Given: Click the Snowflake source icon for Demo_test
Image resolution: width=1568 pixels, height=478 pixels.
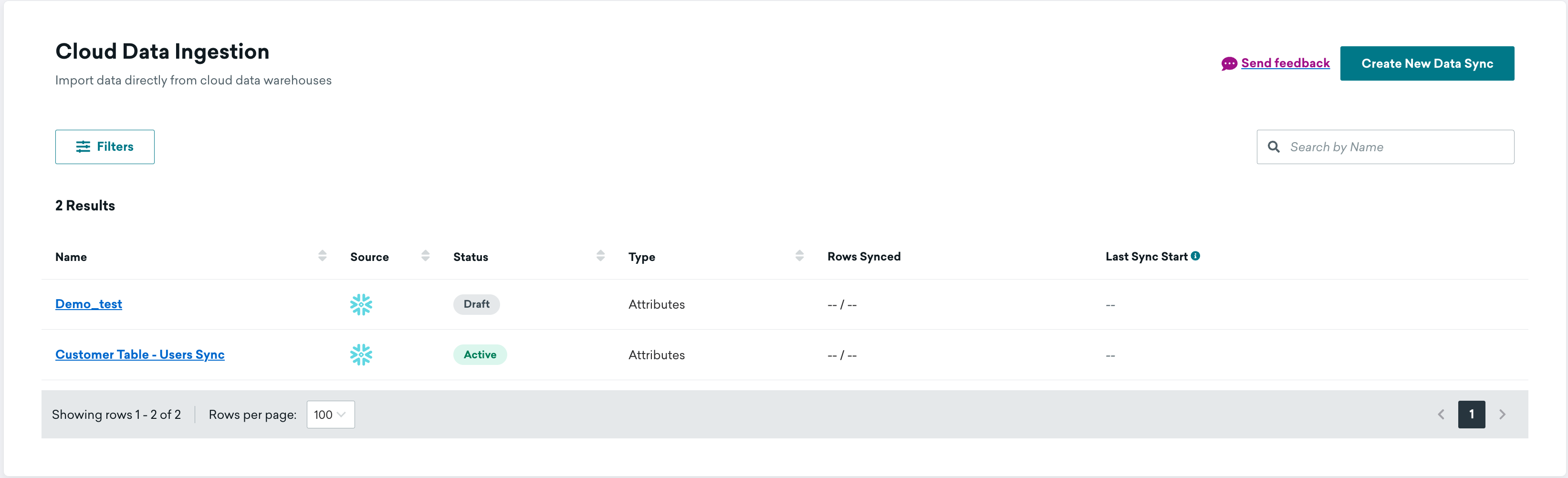Looking at the screenshot, I should pos(361,304).
